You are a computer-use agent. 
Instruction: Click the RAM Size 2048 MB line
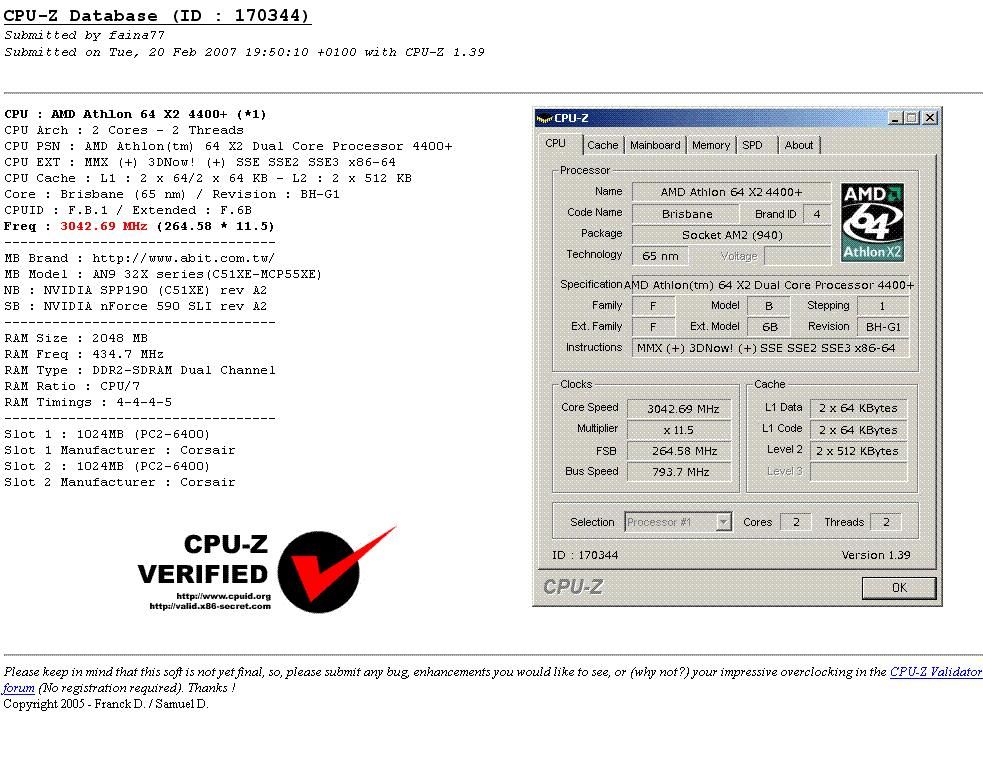(x=76, y=338)
